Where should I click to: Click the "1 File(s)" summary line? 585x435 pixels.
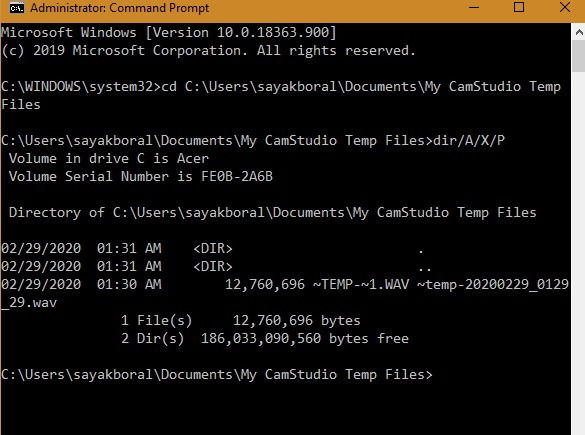click(241, 320)
